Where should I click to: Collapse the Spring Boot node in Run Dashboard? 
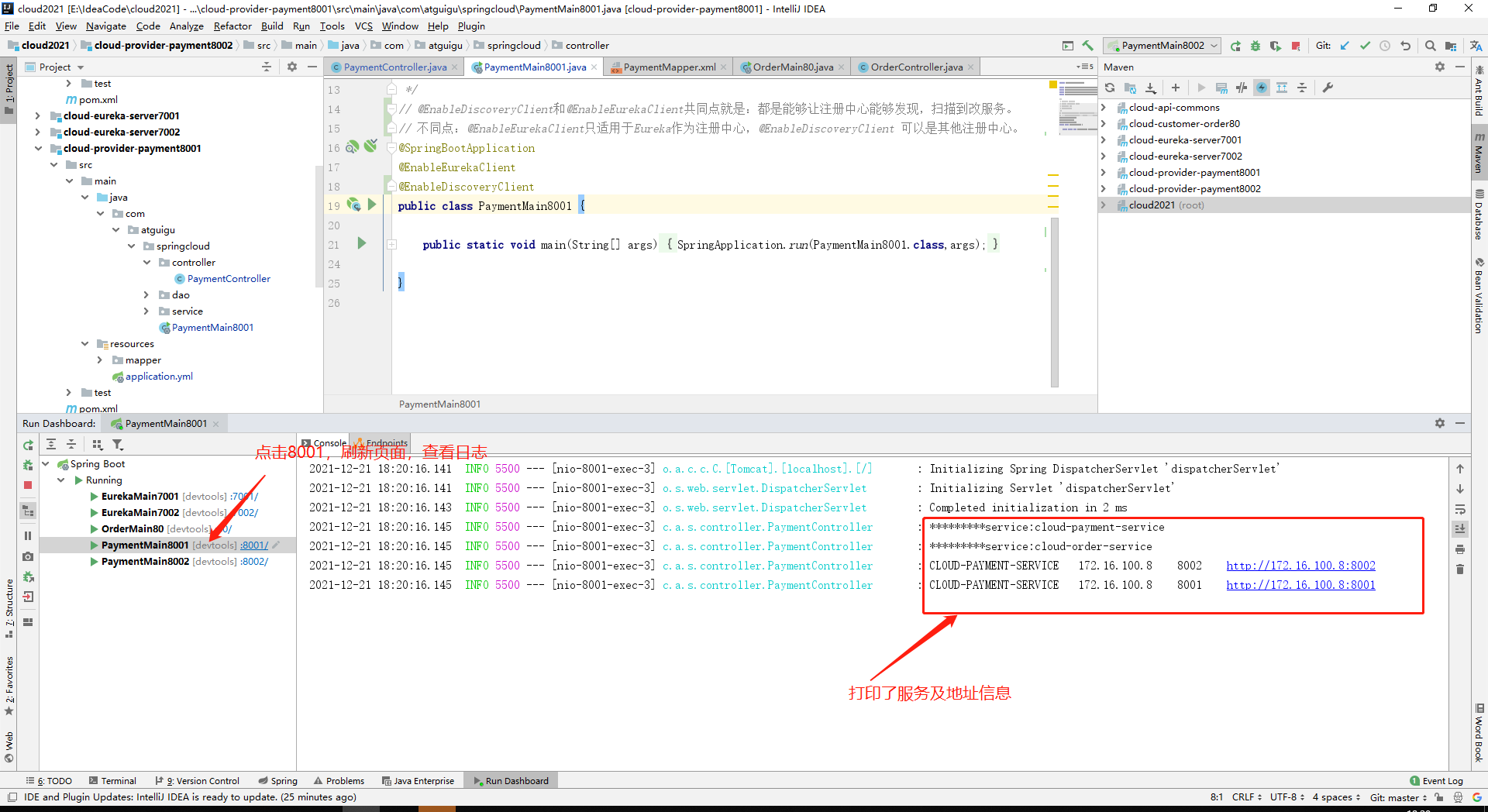click(x=46, y=464)
